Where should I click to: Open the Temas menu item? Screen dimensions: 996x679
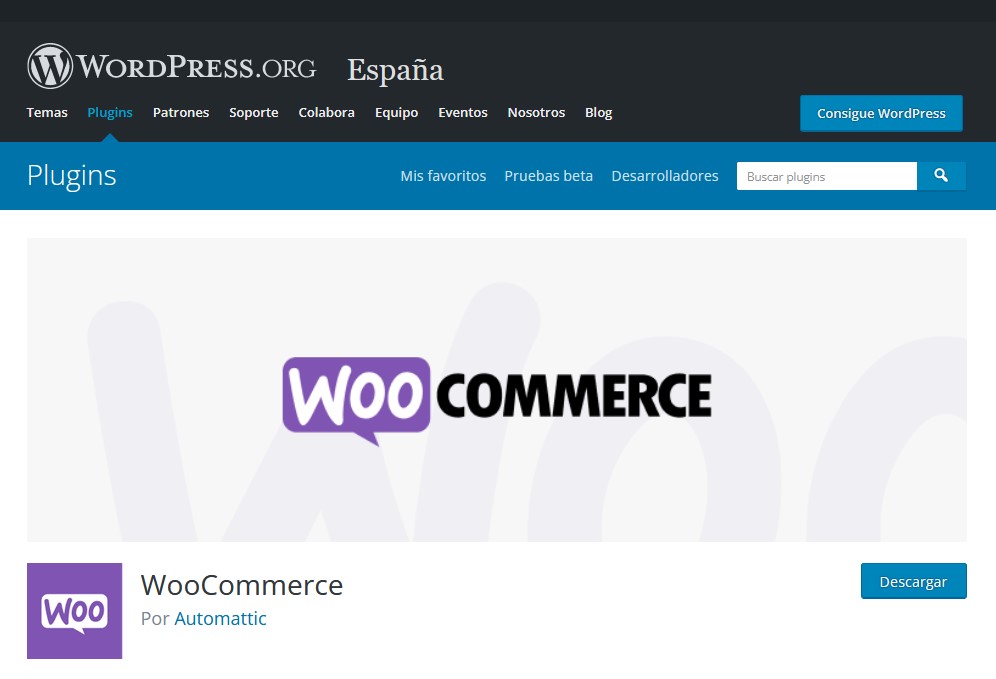(x=47, y=112)
